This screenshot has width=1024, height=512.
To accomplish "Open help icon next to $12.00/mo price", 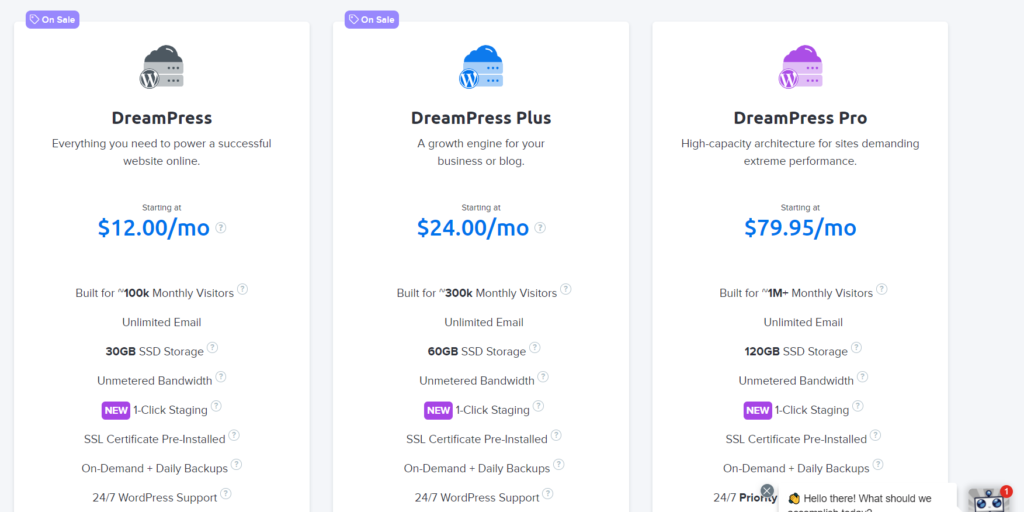I will click(221, 227).
